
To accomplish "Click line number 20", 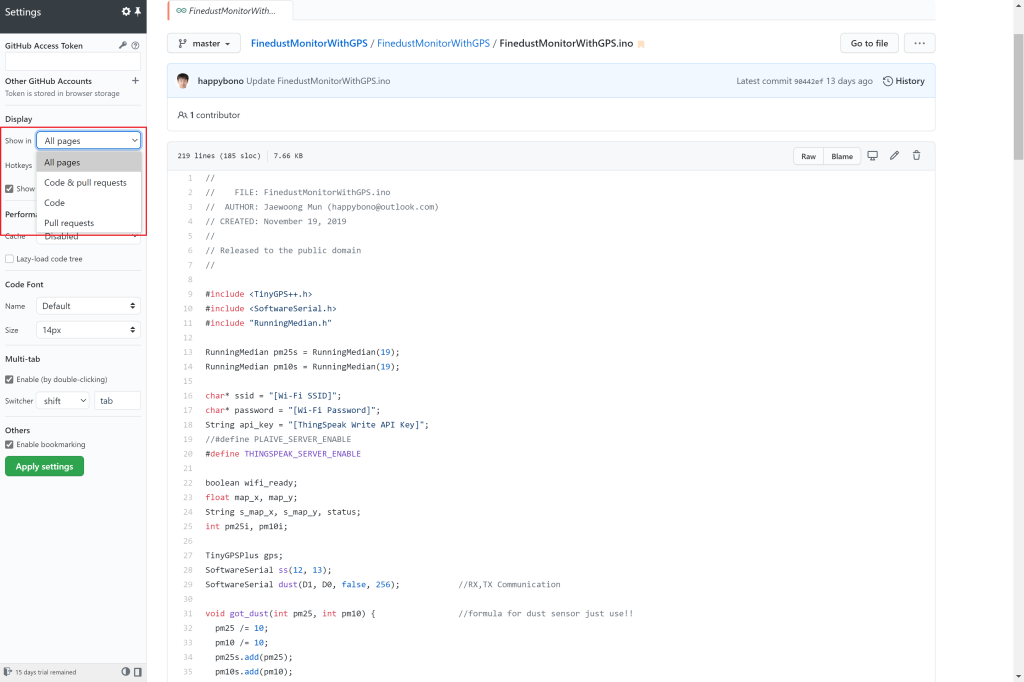I will (x=188, y=453).
